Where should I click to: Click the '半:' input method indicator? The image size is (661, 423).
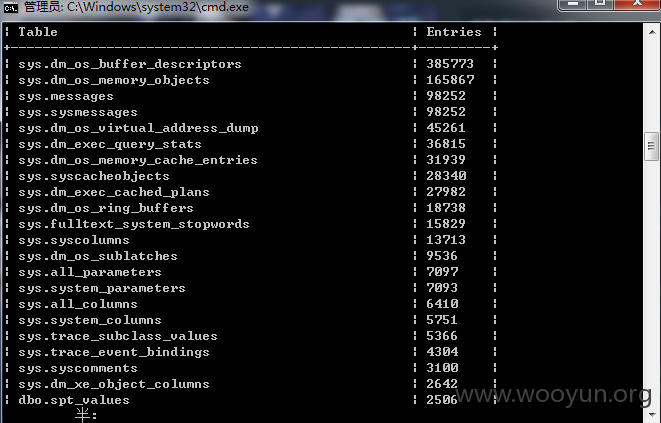86,416
